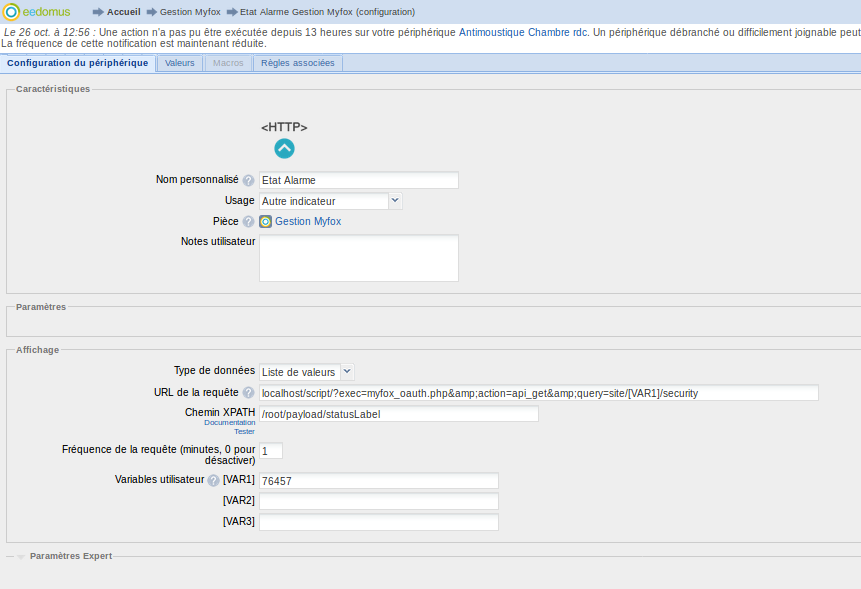Open the Usage dropdown list

coord(395,201)
